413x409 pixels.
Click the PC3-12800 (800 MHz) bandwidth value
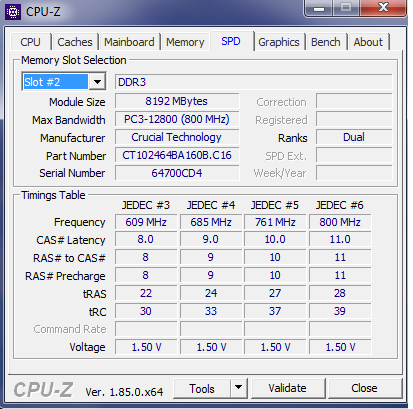(x=177, y=119)
